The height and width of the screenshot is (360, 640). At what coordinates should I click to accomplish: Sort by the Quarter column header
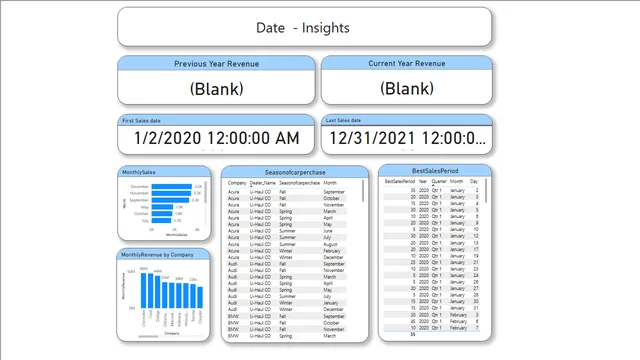coord(439,181)
